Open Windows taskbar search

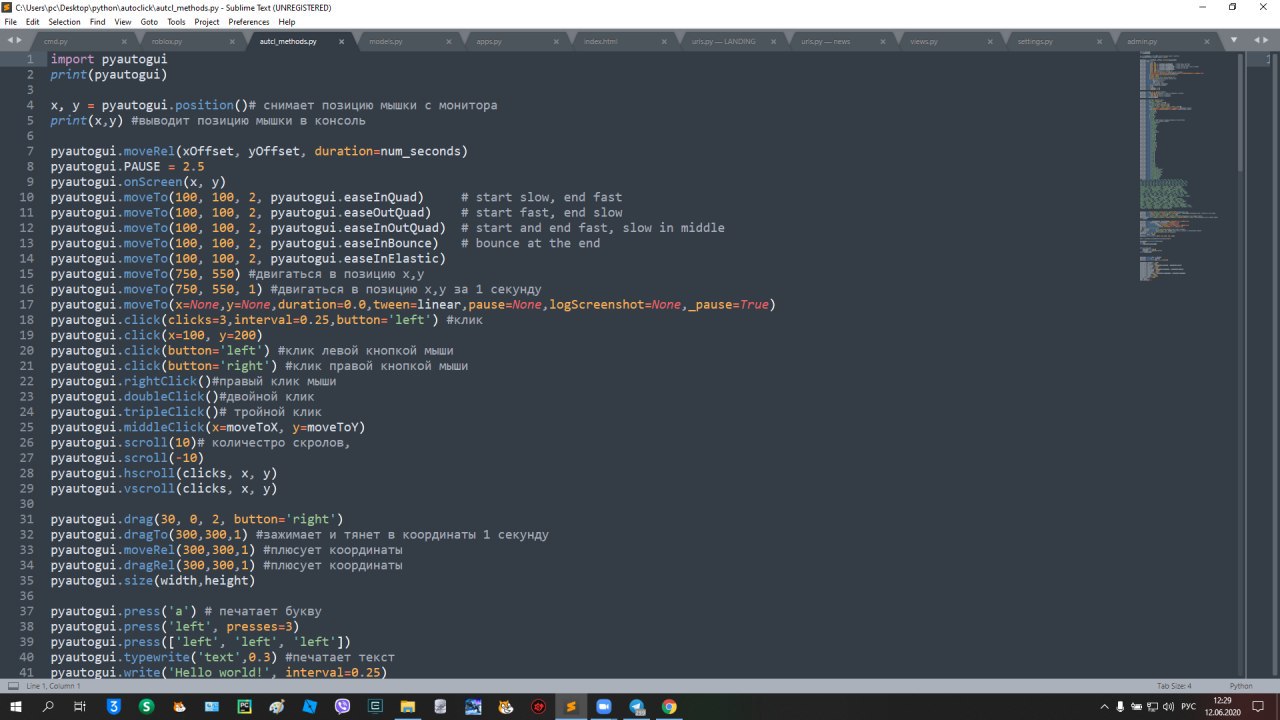48,706
